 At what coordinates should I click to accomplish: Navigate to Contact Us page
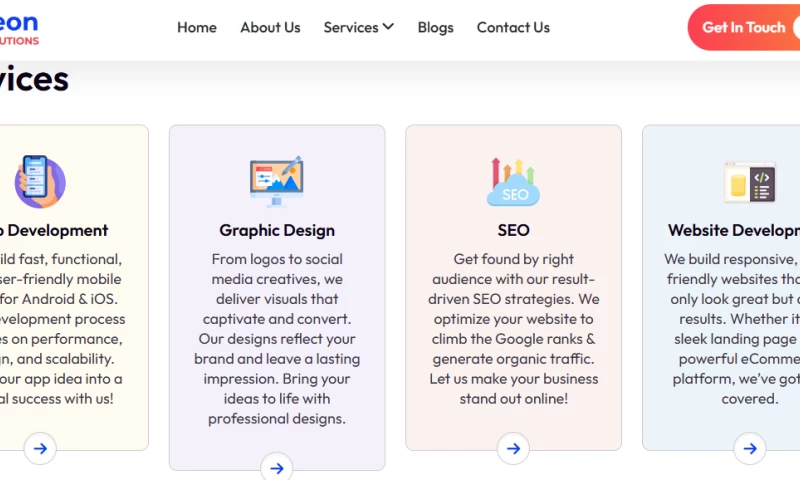[513, 28]
